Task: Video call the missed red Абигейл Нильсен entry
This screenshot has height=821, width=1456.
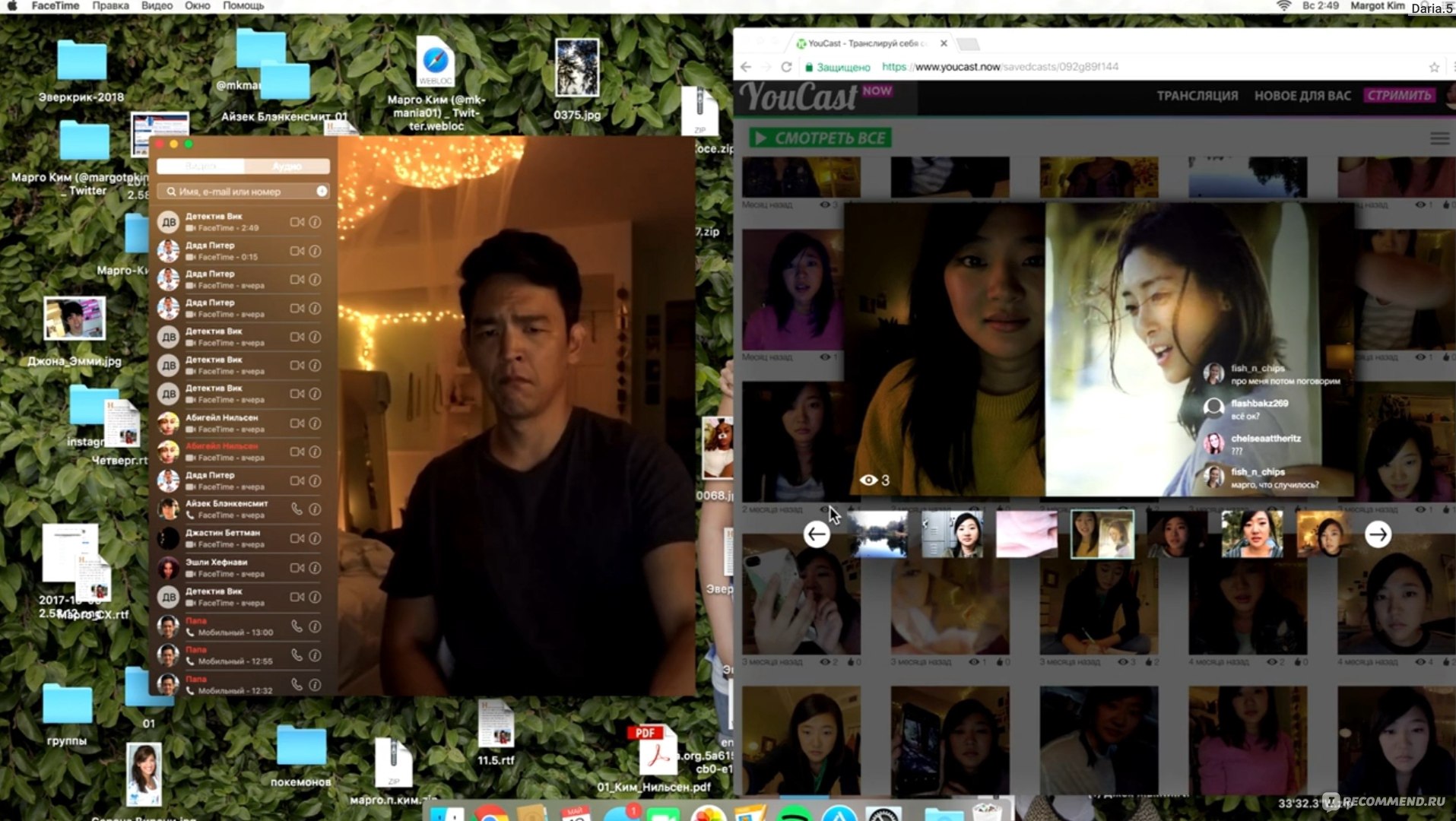Action: [297, 452]
